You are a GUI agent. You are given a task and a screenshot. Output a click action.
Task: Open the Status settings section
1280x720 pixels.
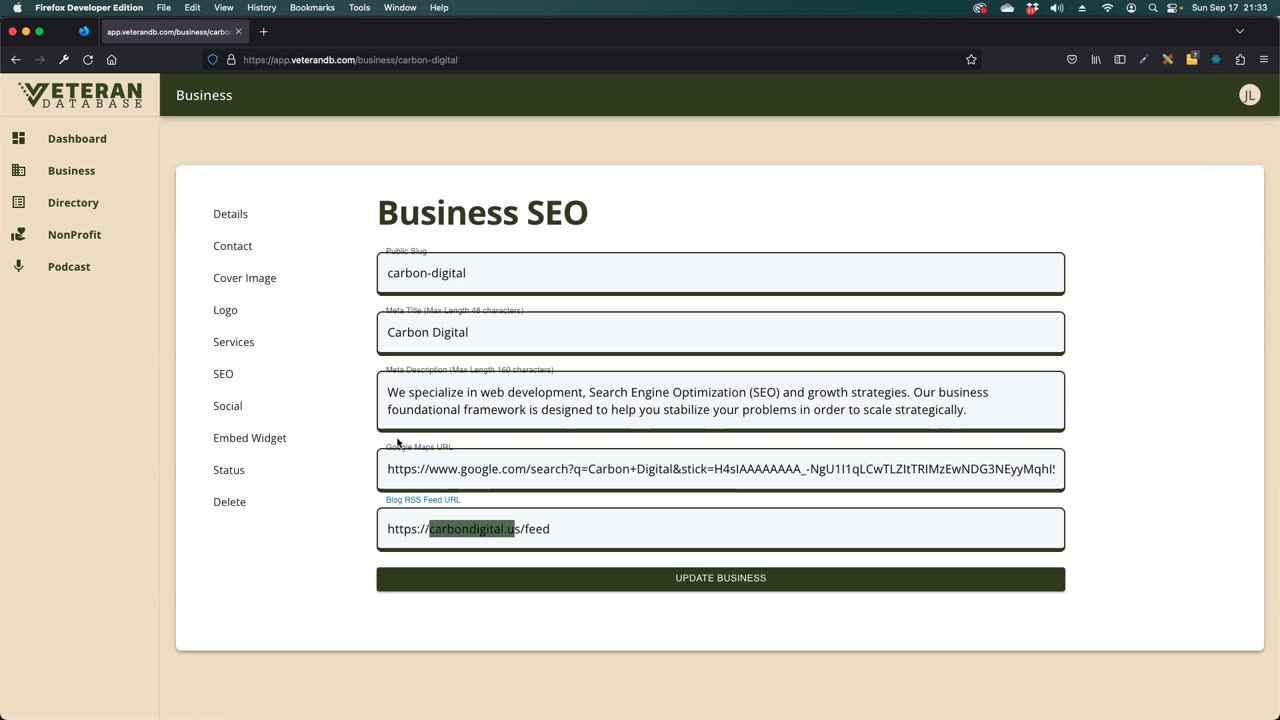pos(228,470)
